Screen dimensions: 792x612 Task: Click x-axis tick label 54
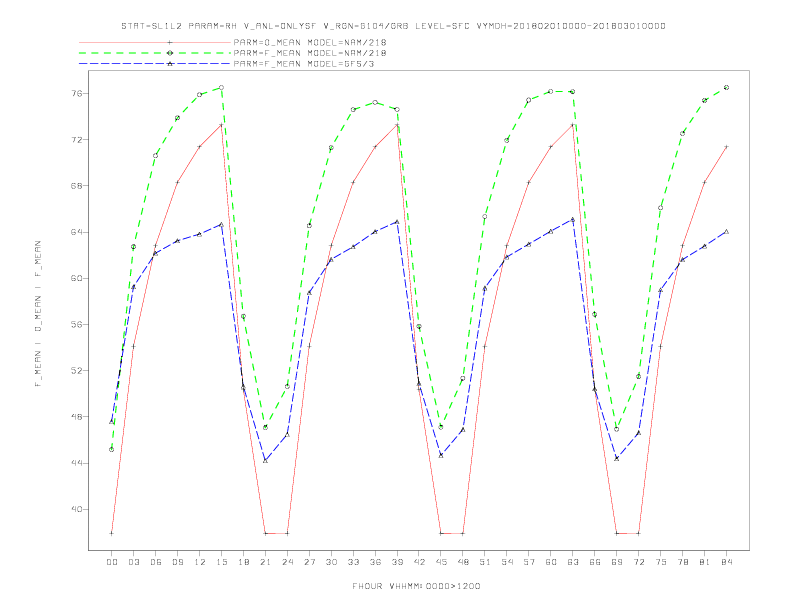point(507,562)
